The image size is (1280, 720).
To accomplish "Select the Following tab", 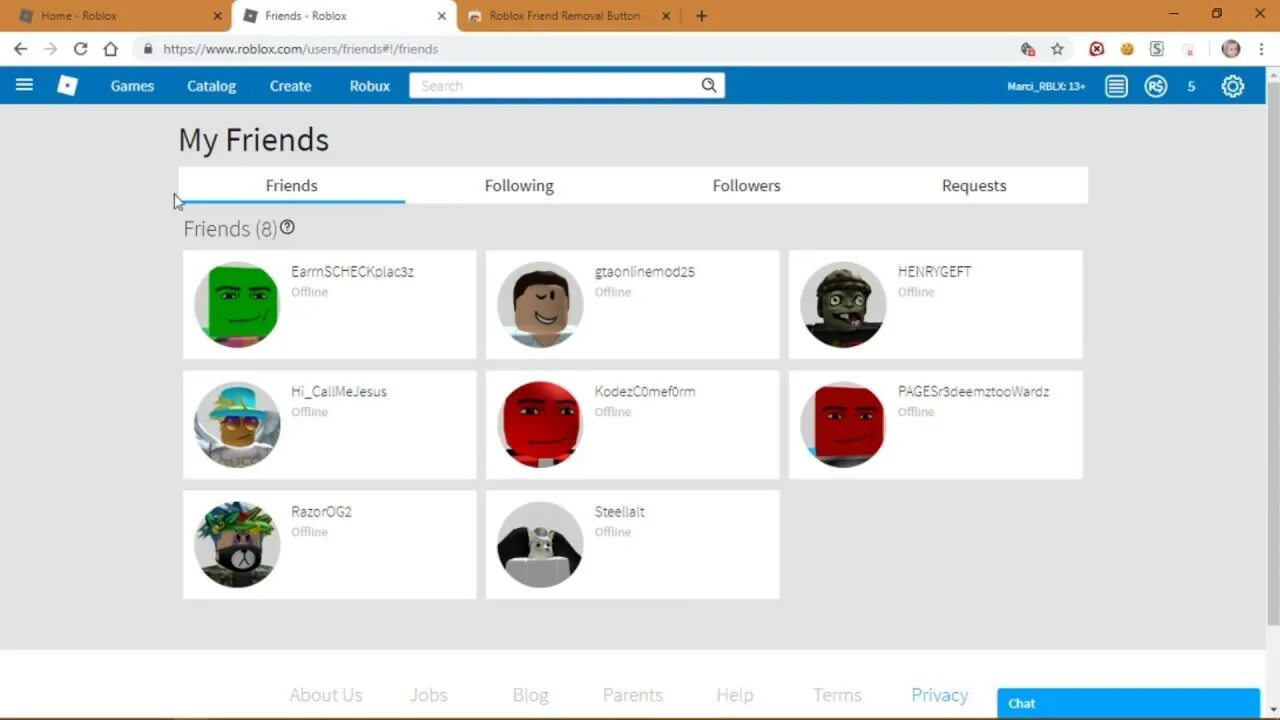I will click(519, 185).
